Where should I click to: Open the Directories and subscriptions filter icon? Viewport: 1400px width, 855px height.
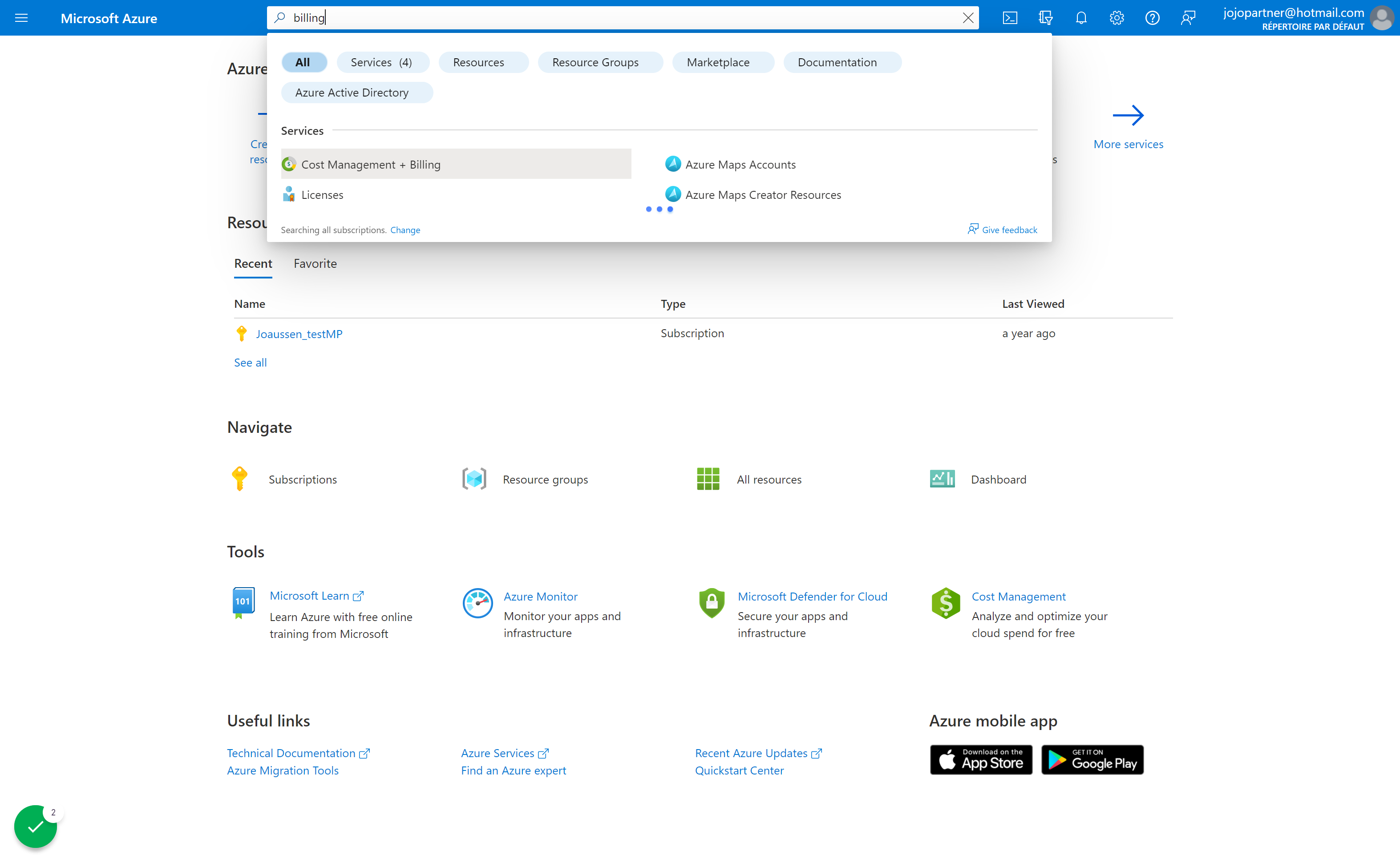coord(1045,18)
